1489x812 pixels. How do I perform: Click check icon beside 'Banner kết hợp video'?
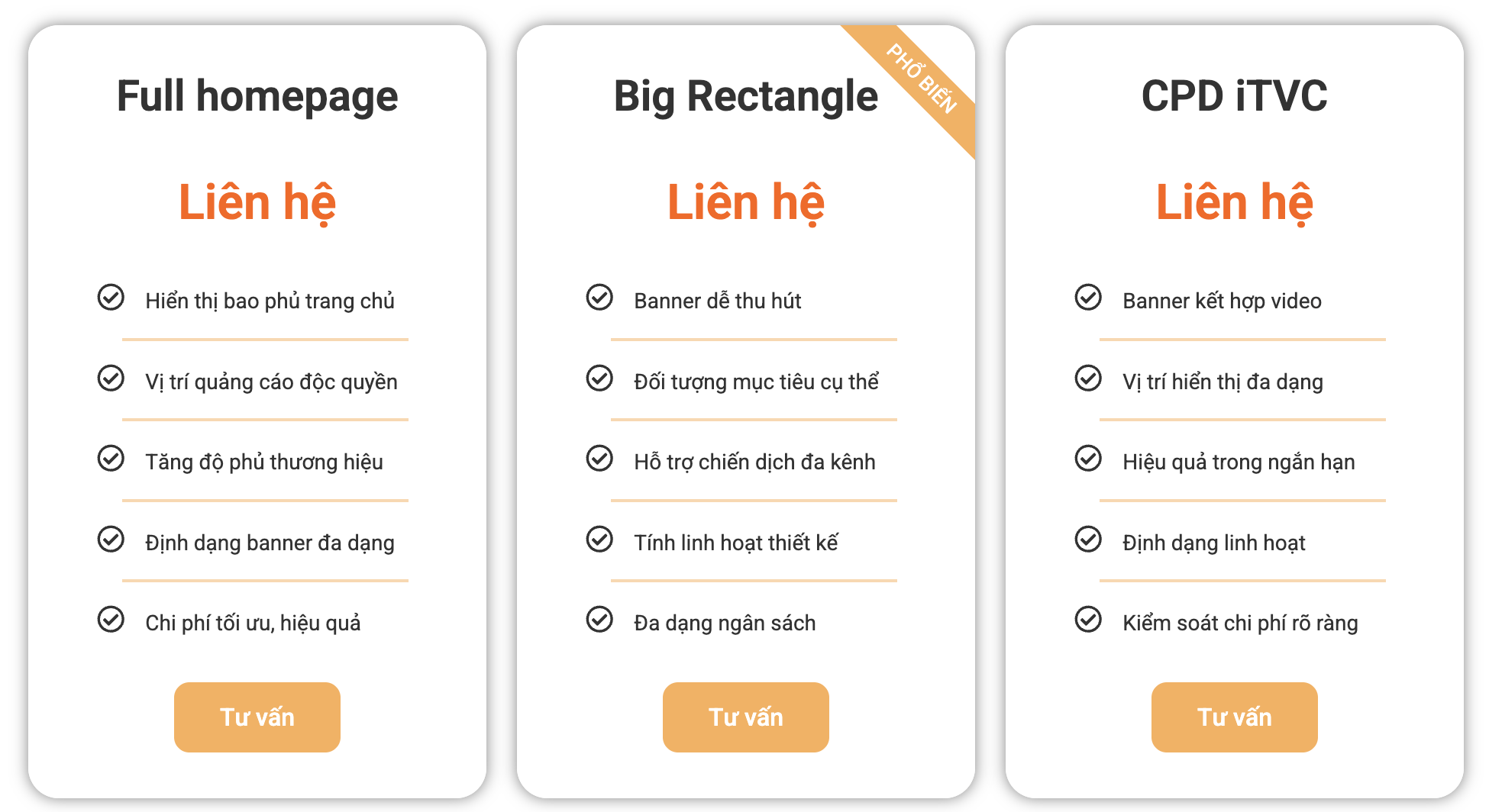pyautogui.click(x=1088, y=297)
